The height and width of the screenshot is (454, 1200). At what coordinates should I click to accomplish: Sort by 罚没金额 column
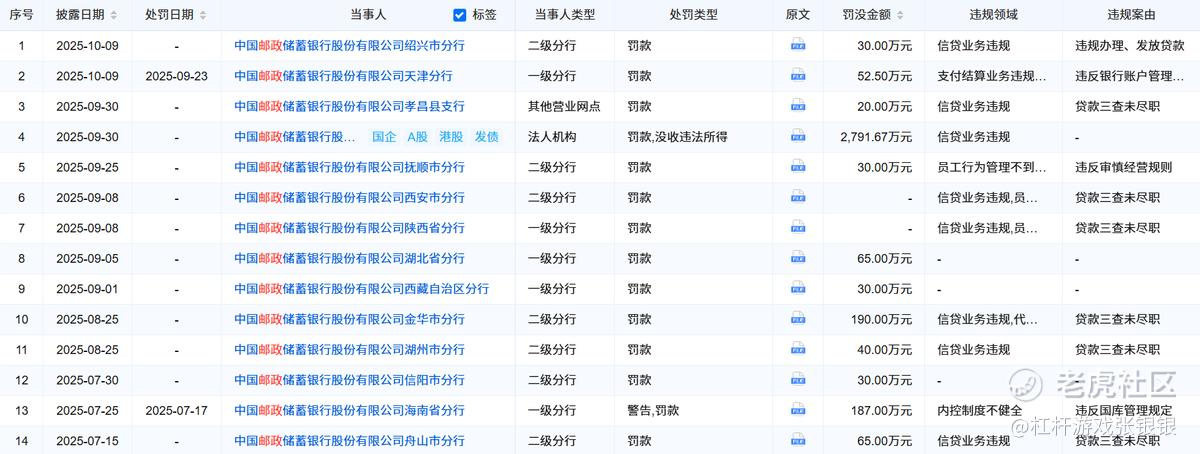point(901,15)
